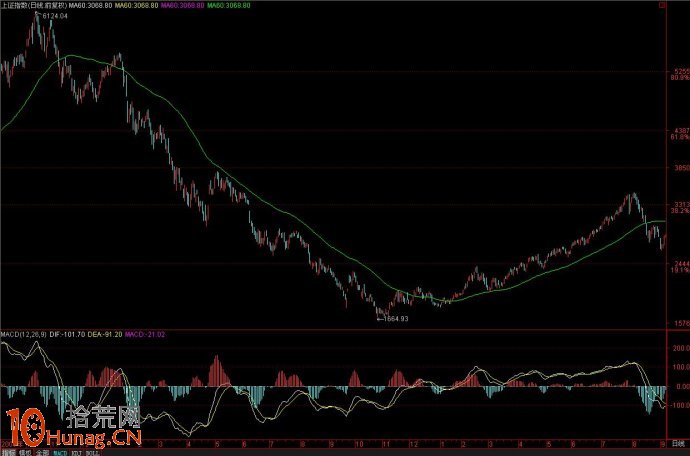Viewport: 690px width, 456px height.
Task: Select the green MA60 legend label
Action: 229,5
